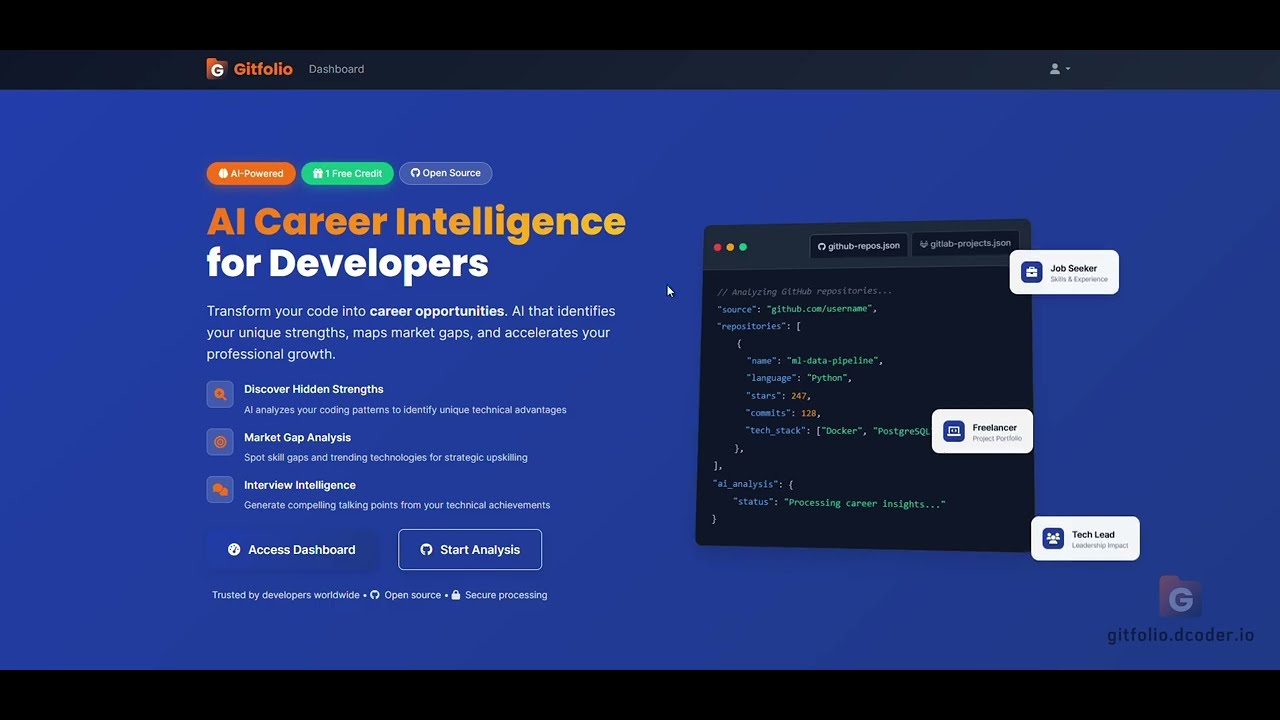Switch to the github-repos.json tab
Viewport: 1280px width, 720px height.
858,246
